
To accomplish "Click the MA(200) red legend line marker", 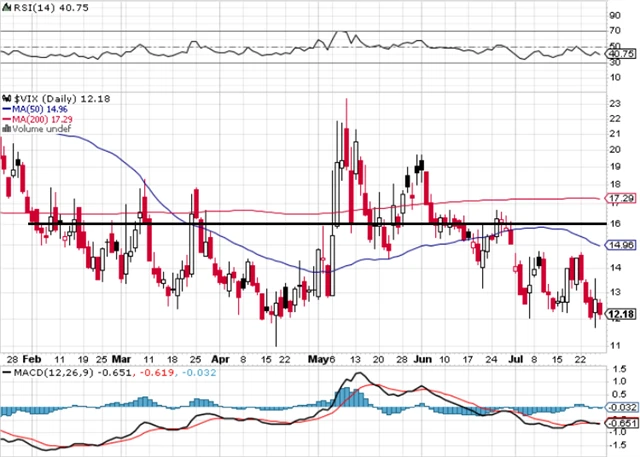I will pos(5,119).
